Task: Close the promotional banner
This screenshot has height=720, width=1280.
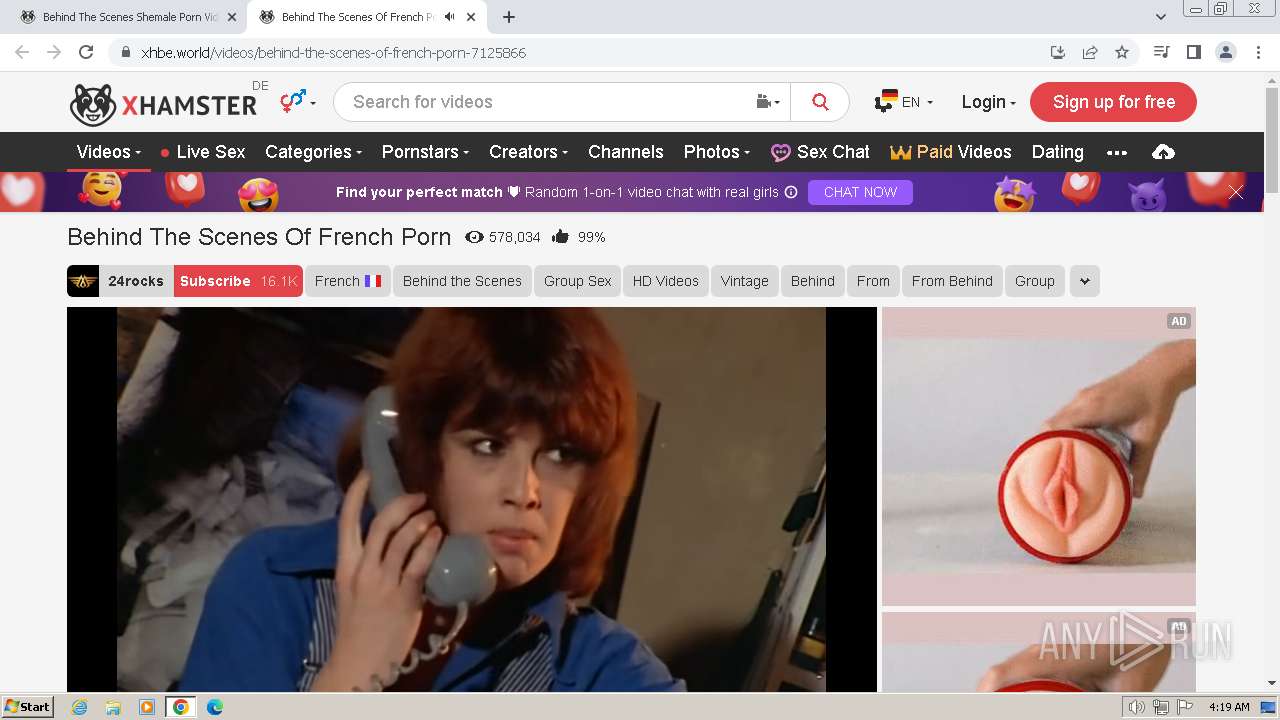Action: [1236, 192]
